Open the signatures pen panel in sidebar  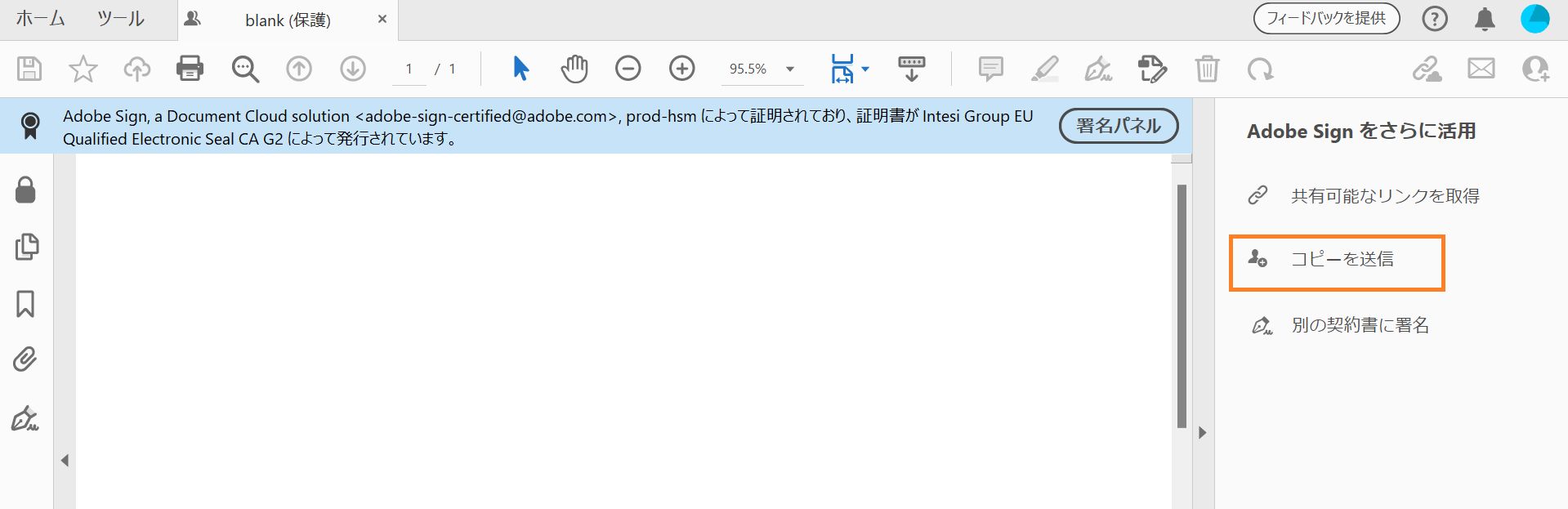coord(25,418)
